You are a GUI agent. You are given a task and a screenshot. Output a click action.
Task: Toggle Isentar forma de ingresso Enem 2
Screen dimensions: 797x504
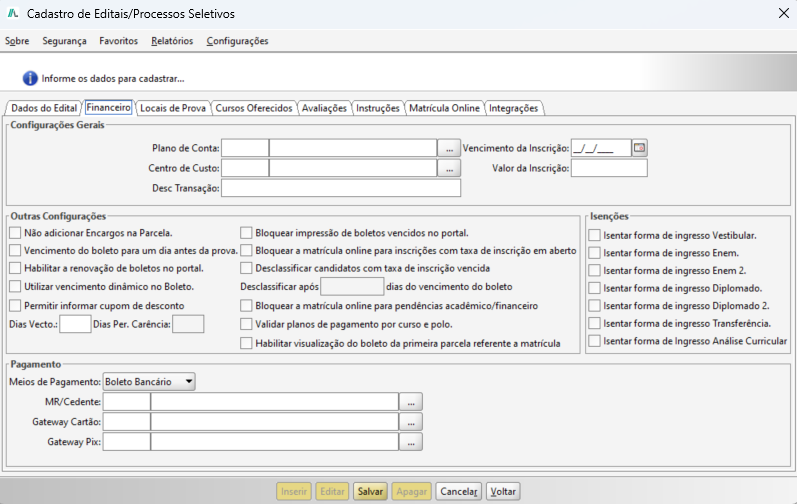coord(594,270)
